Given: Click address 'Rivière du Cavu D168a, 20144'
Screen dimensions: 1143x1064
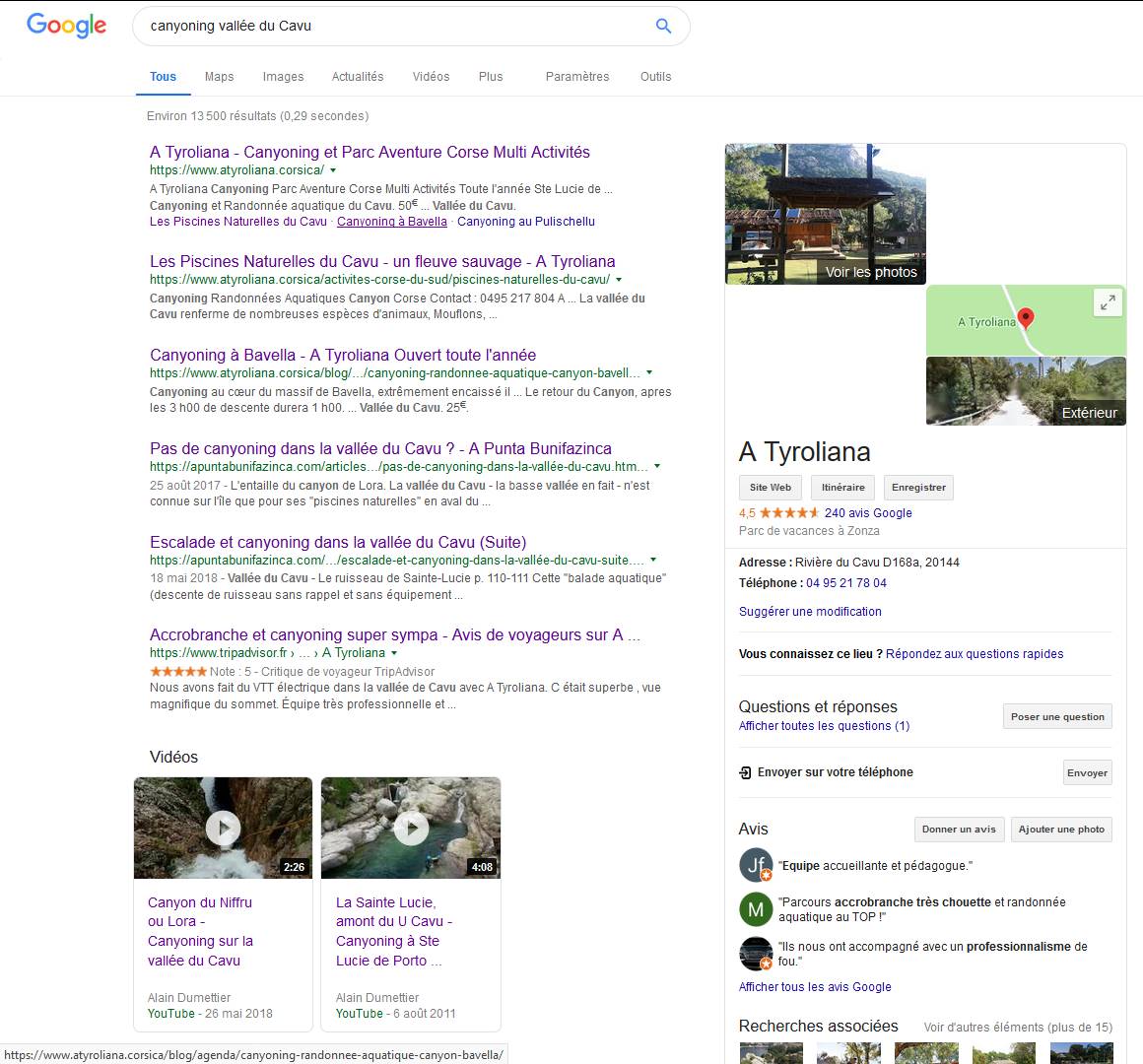Looking at the screenshot, I should 877,563.
